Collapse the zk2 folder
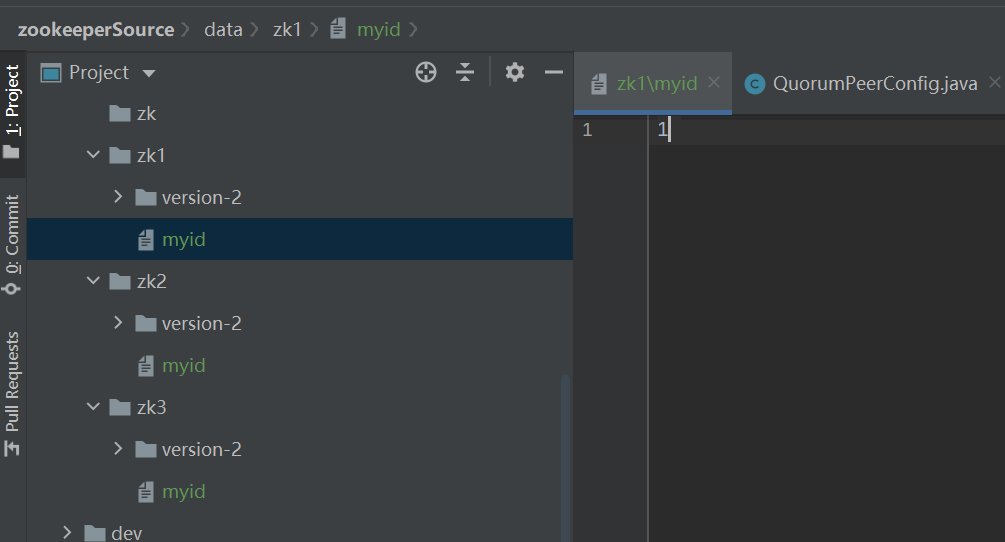The image size is (1005, 542). point(93,280)
